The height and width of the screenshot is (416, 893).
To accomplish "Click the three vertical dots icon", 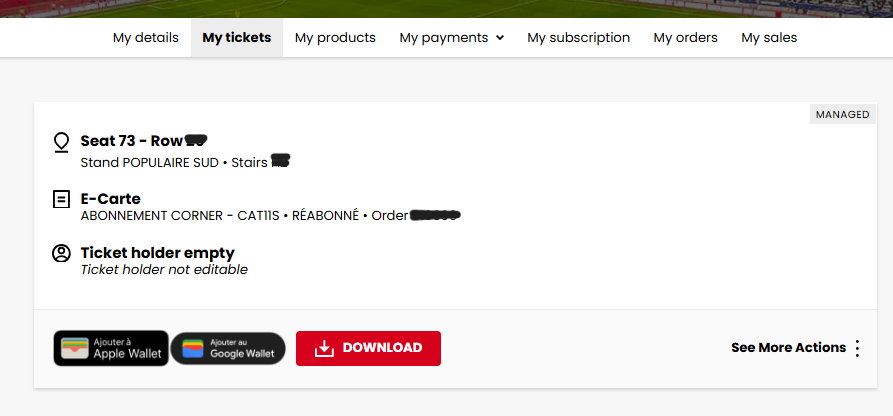I will (x=856, y=348).
